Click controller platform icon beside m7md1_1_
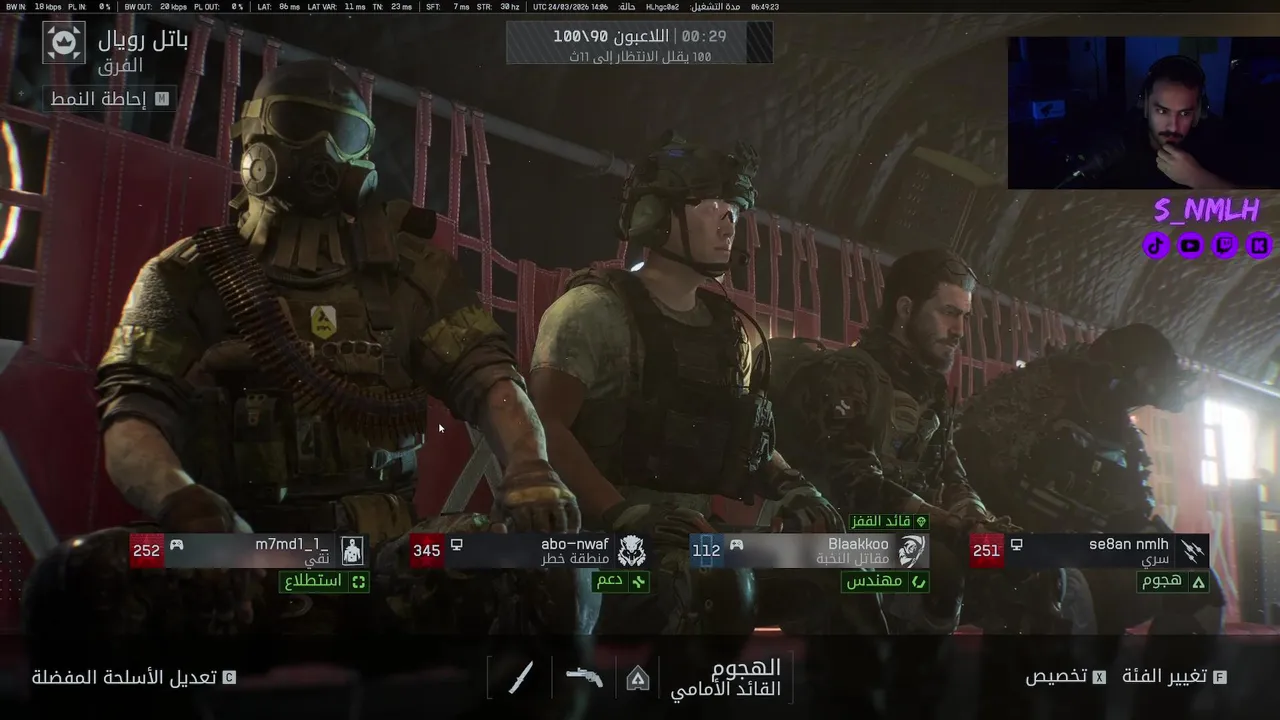The height and width of the screenshot is (720, 1280). [x=176, y=545]
